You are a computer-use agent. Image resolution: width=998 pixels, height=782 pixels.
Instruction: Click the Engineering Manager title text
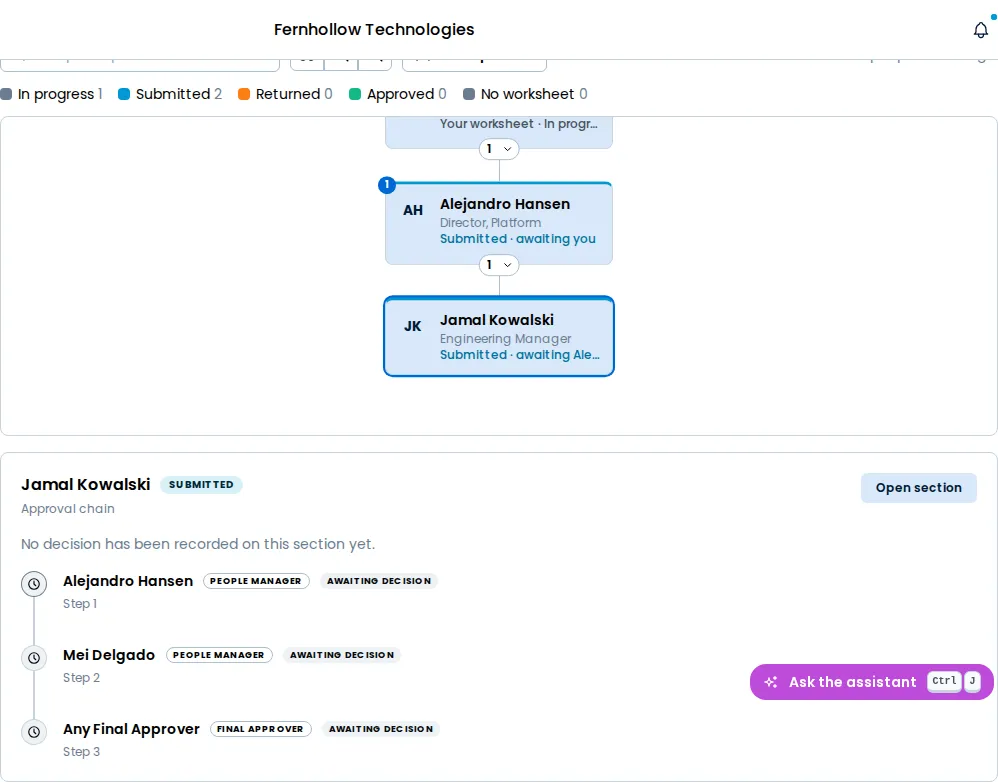pos(505,339)
